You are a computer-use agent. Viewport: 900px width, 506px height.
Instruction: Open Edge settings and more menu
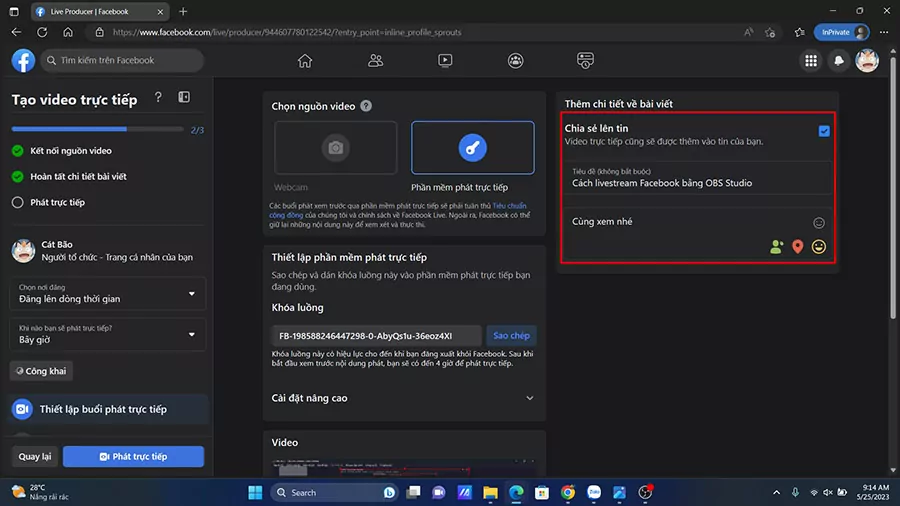pyautogui.click(x=884, y=32)
